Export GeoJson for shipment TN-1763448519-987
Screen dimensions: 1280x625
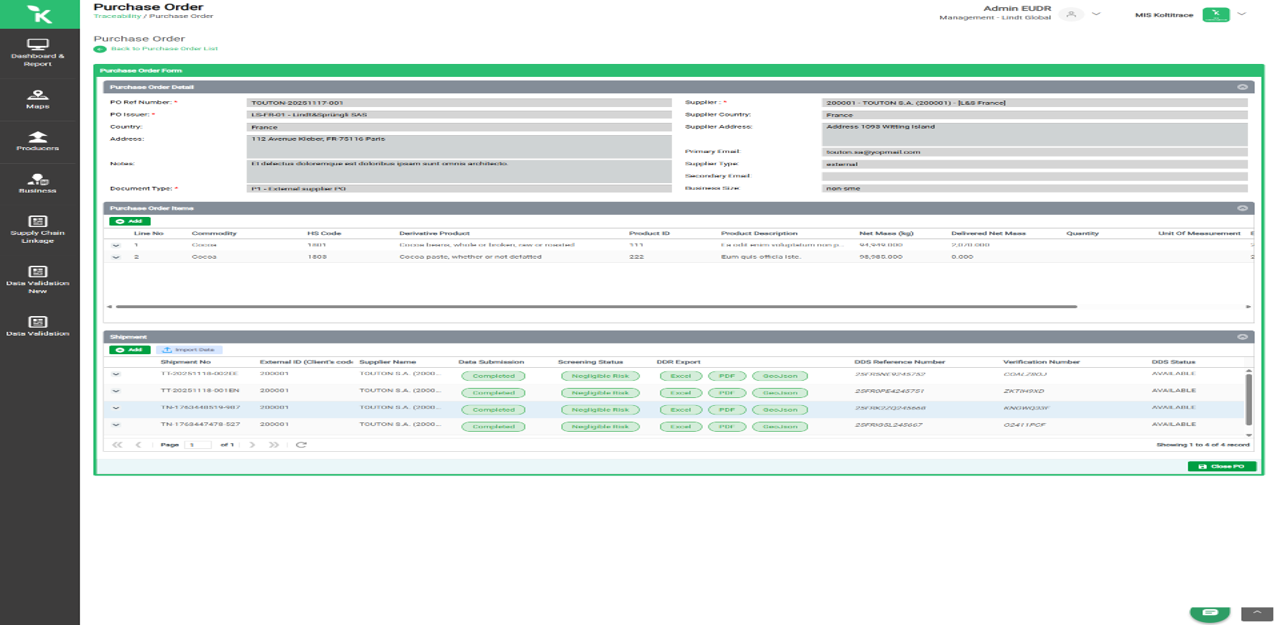pos(780,410)
